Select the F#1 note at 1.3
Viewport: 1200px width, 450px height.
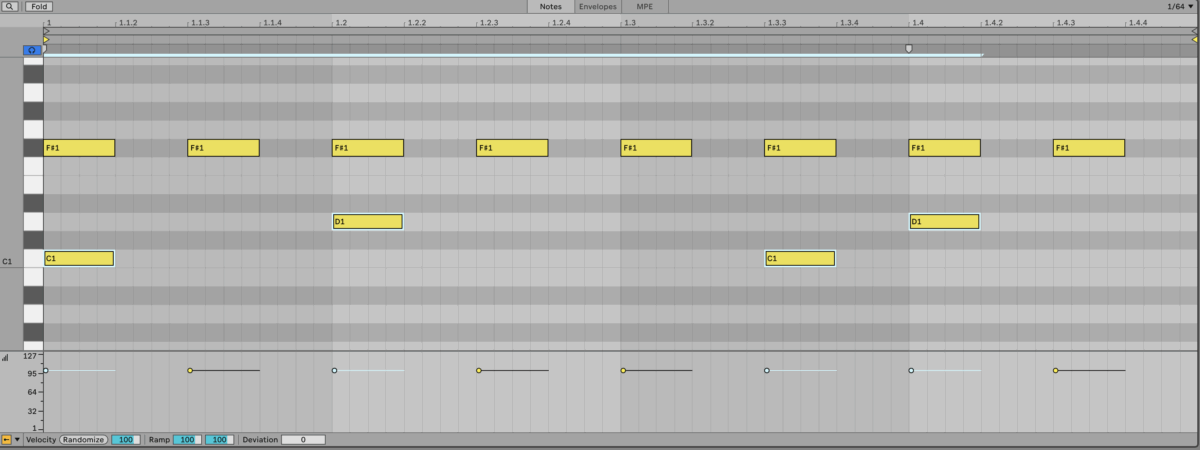[656, 148]
